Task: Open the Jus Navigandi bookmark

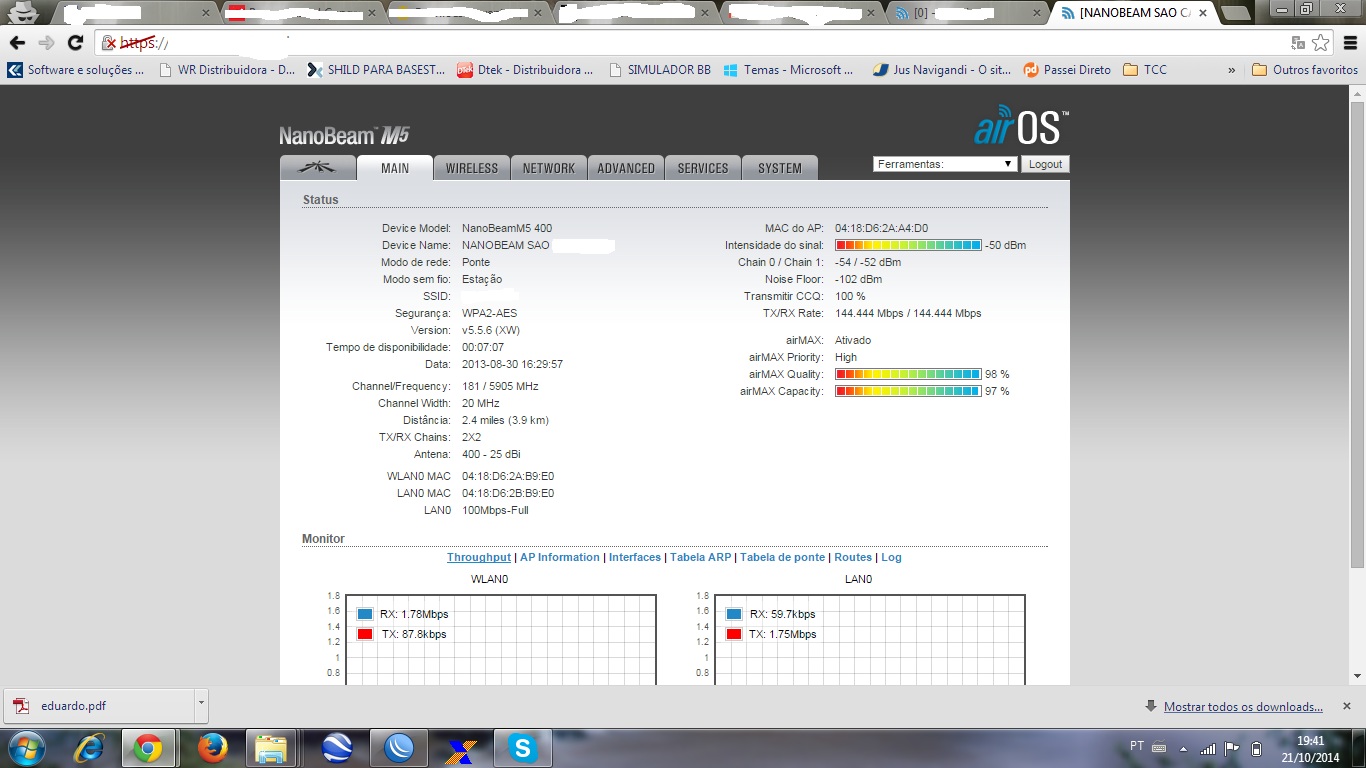Action: (x=942, y=70)
